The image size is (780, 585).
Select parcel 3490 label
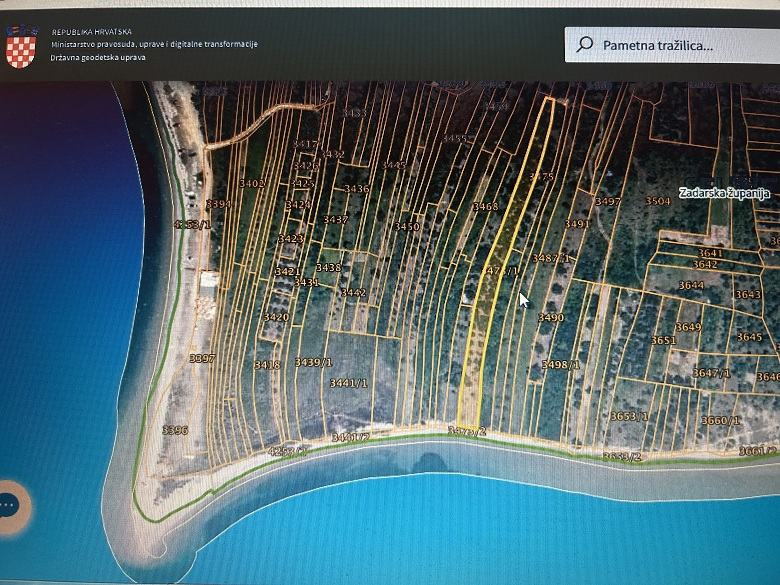pyautogui.click(x=551, y=317)
